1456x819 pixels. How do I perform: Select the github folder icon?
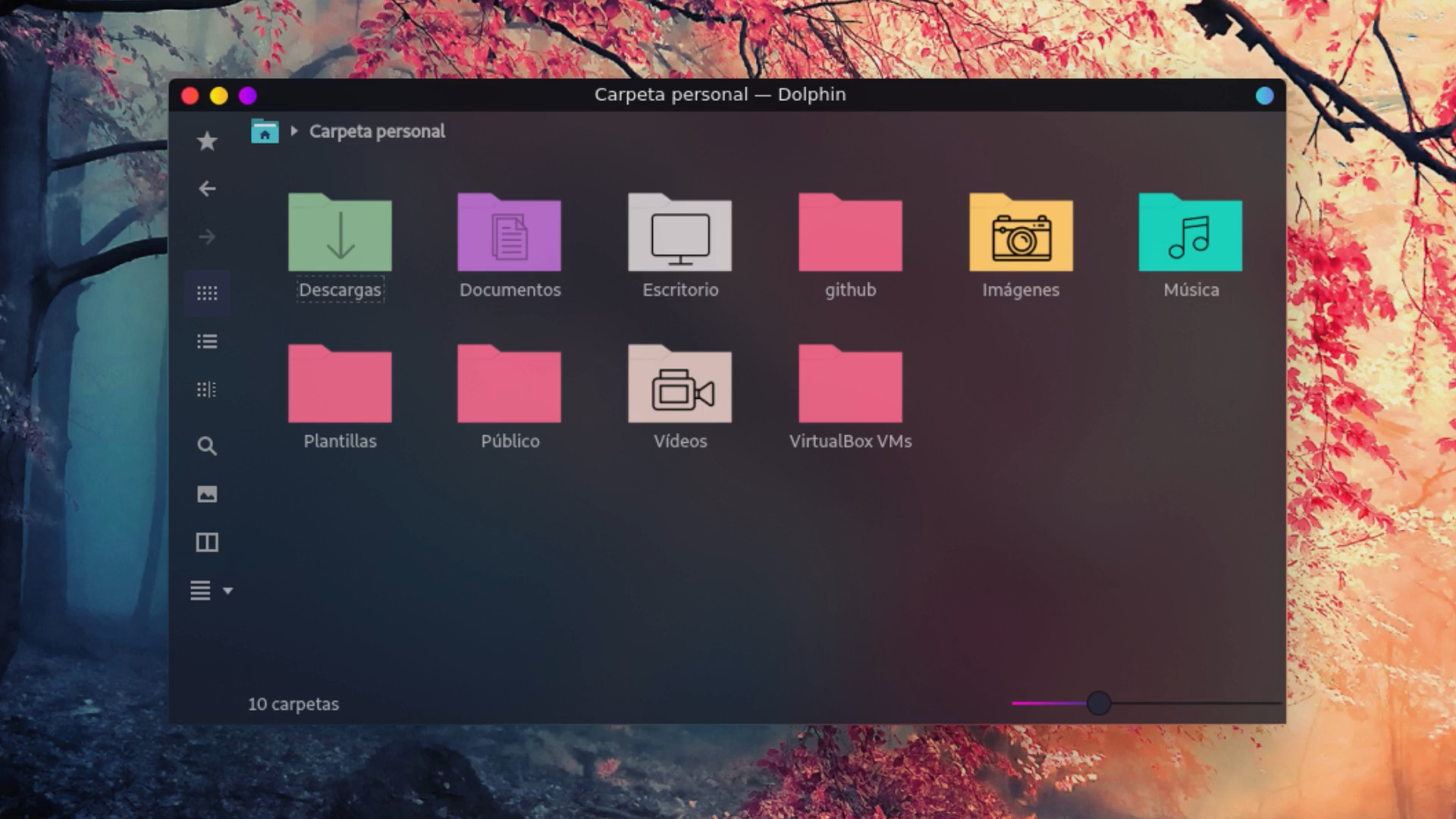(850, 232)
